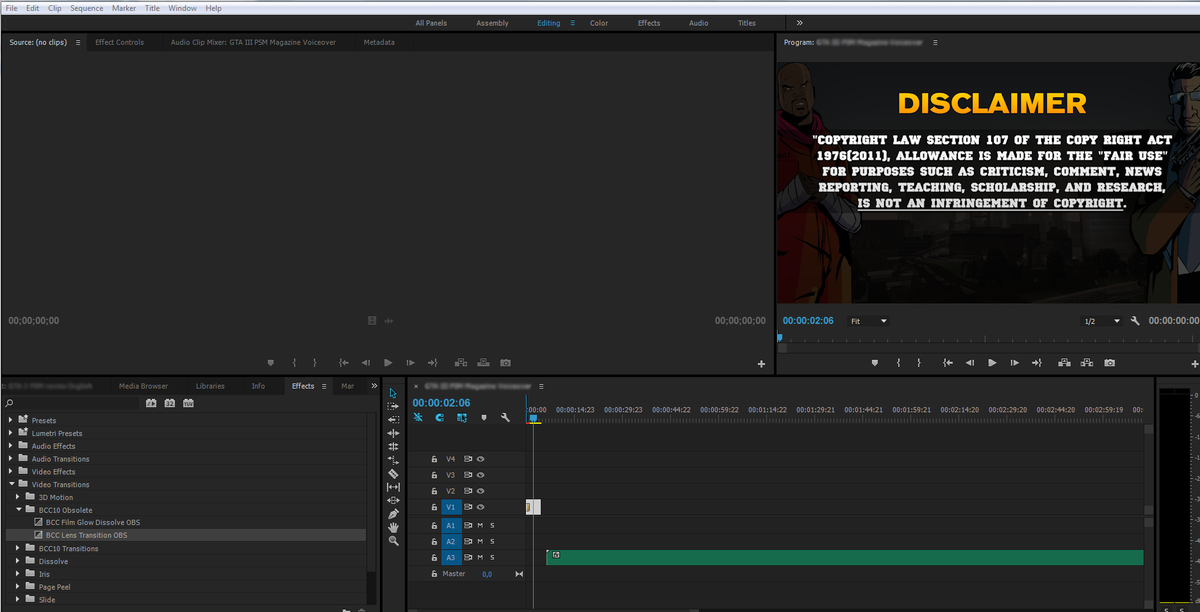This screenshot has height=612, width=1200.
Task: Switch to Effect Controls tab
Action: pos(119,42)
